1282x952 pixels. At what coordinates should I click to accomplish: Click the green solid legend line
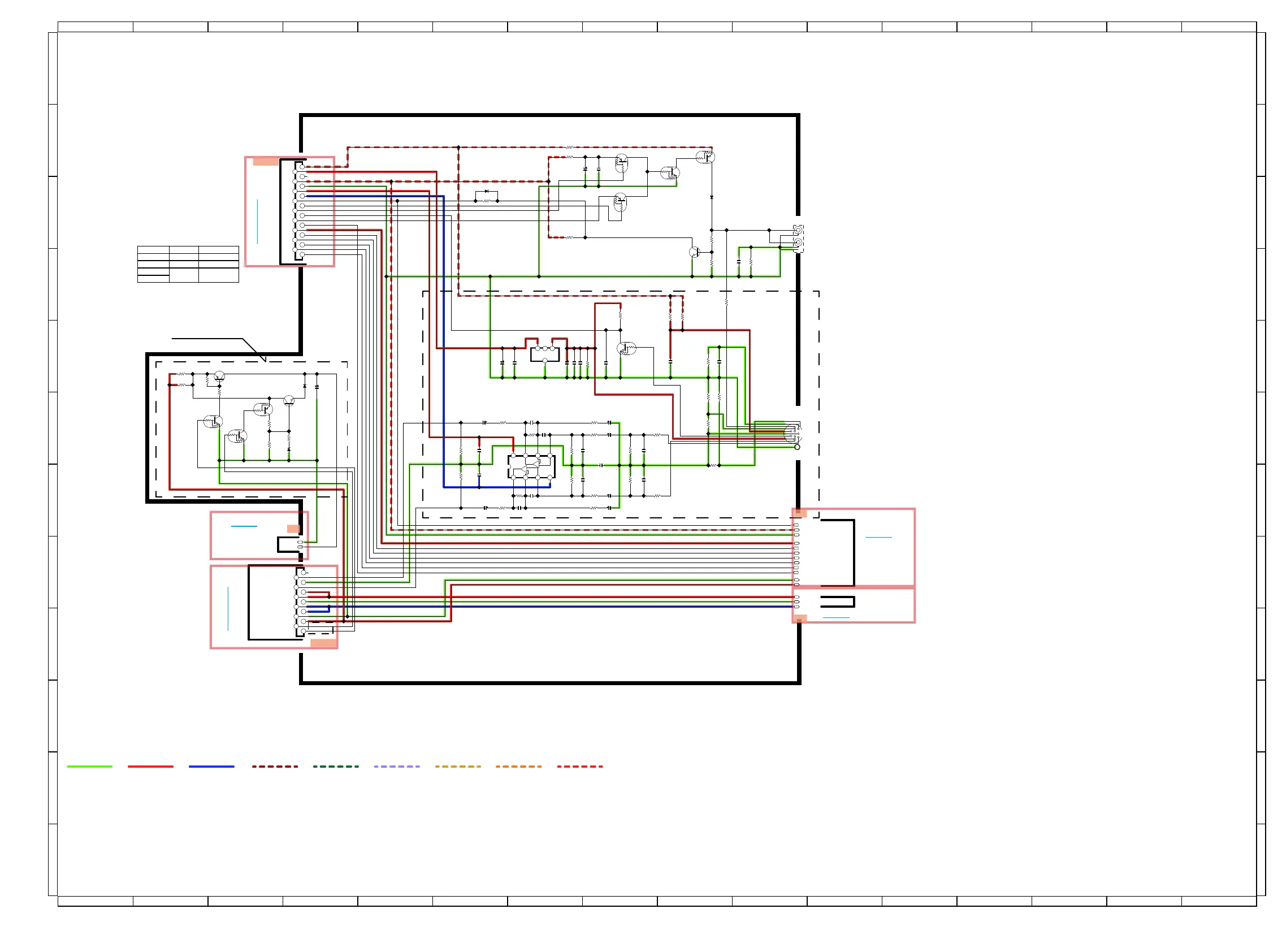tap(89, 767)
